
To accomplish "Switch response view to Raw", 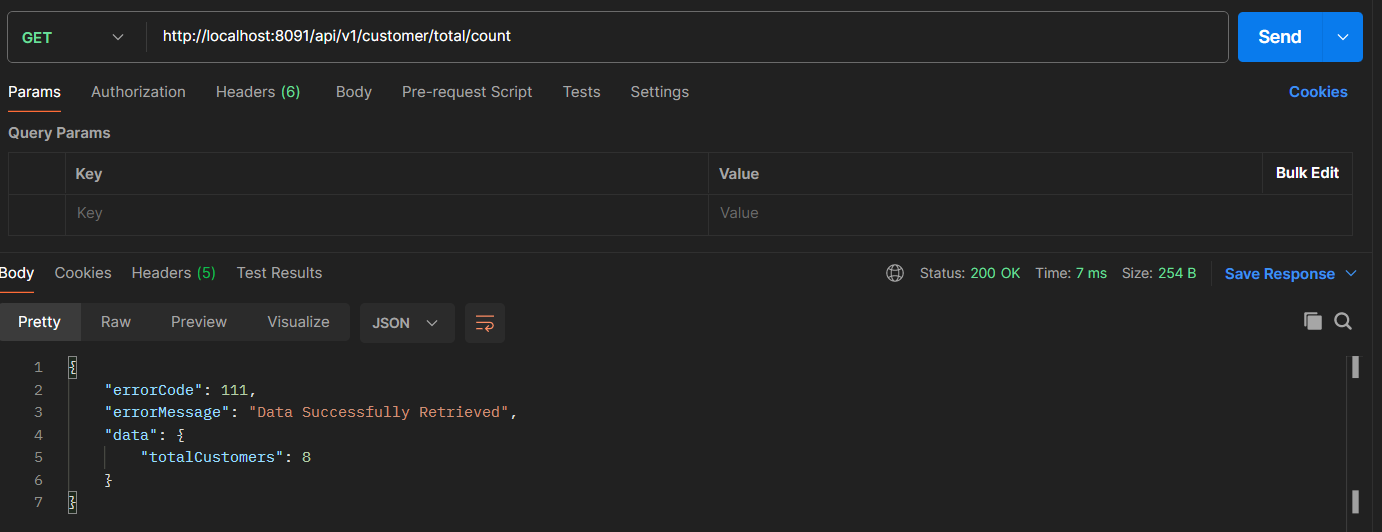I will point(116,322).
